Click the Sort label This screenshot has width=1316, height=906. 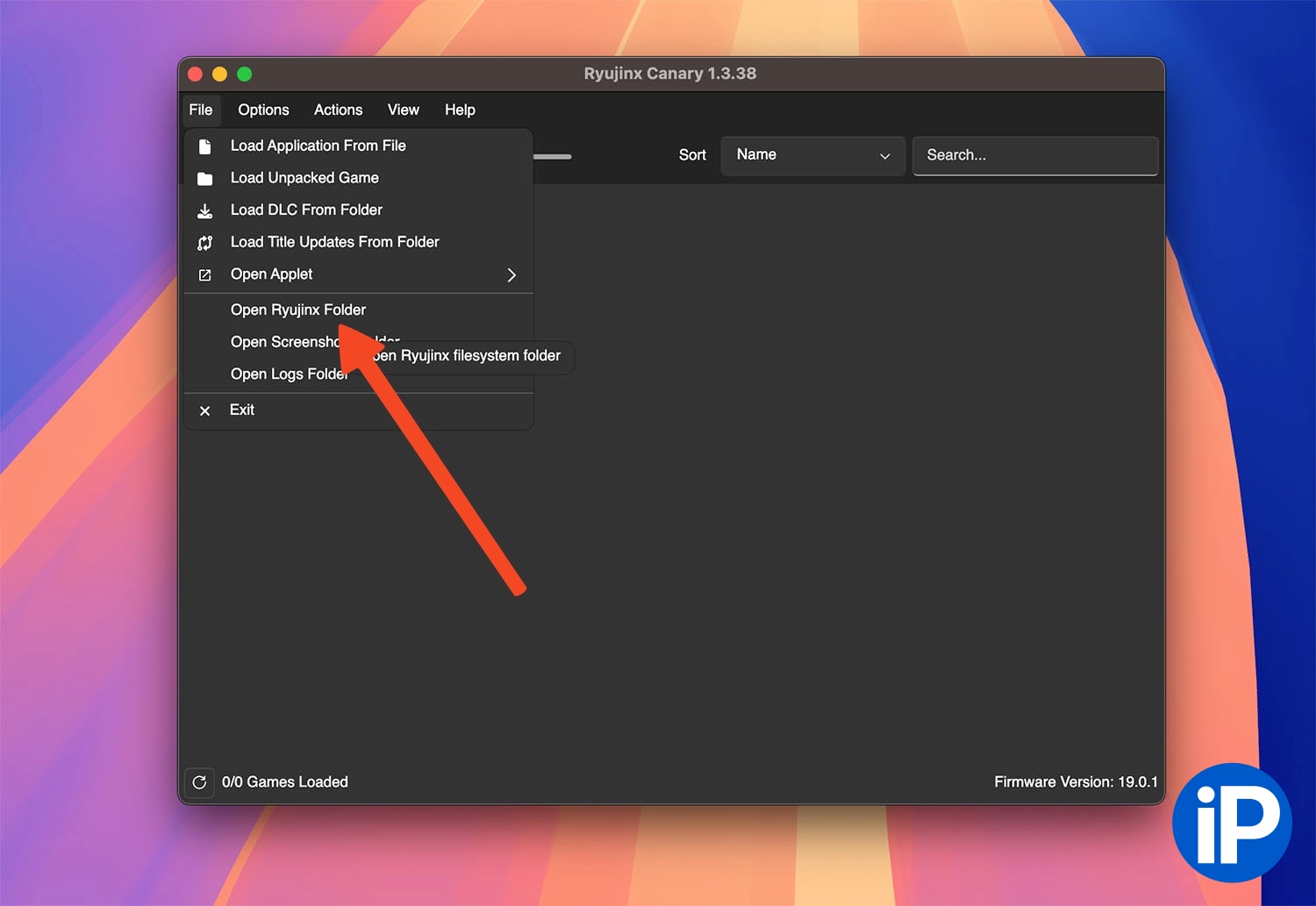pyautogui.click(x=692, y=155)
